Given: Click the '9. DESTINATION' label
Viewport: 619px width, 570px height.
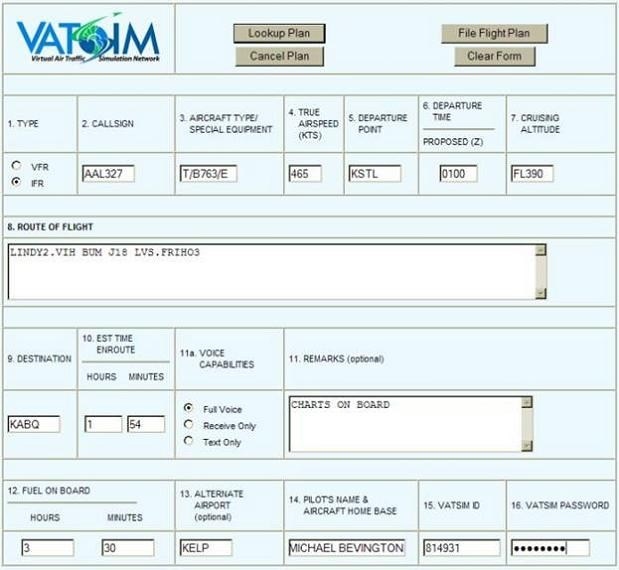Looking at the screenshot, I should 39,359.
